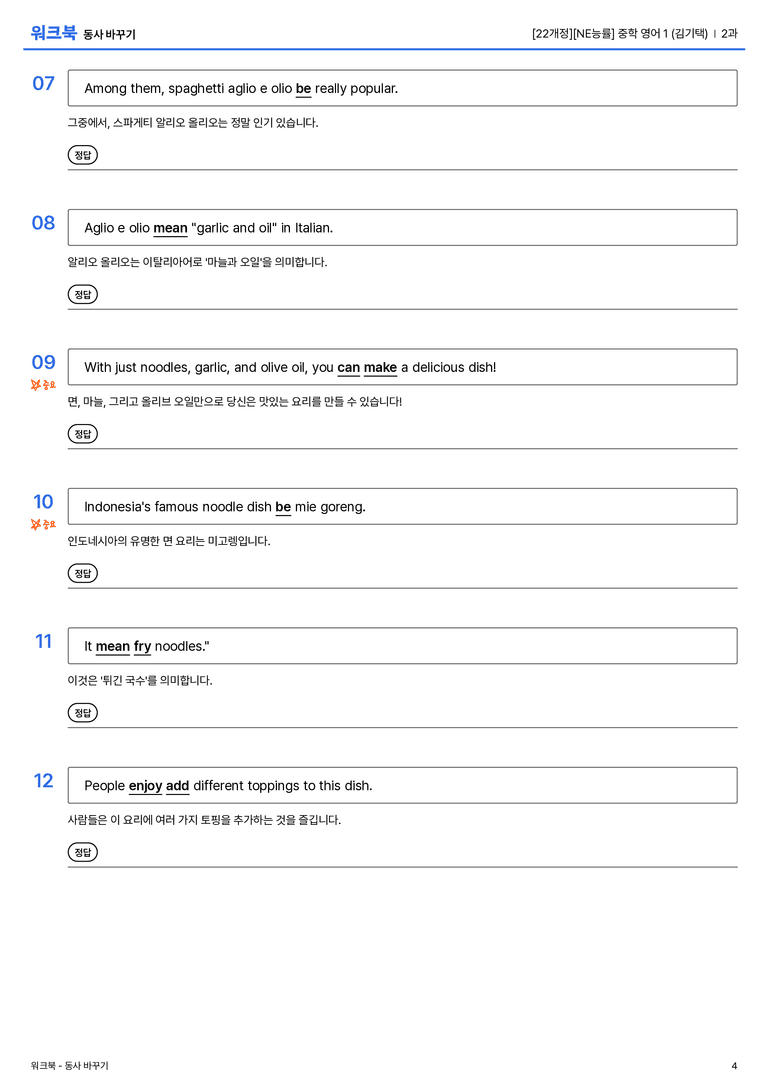Image resolution: width=768 pixels, height=1087 pixels.
Task: Click the underlined word 'mean' in sentence 08
Action: point(171,228)
